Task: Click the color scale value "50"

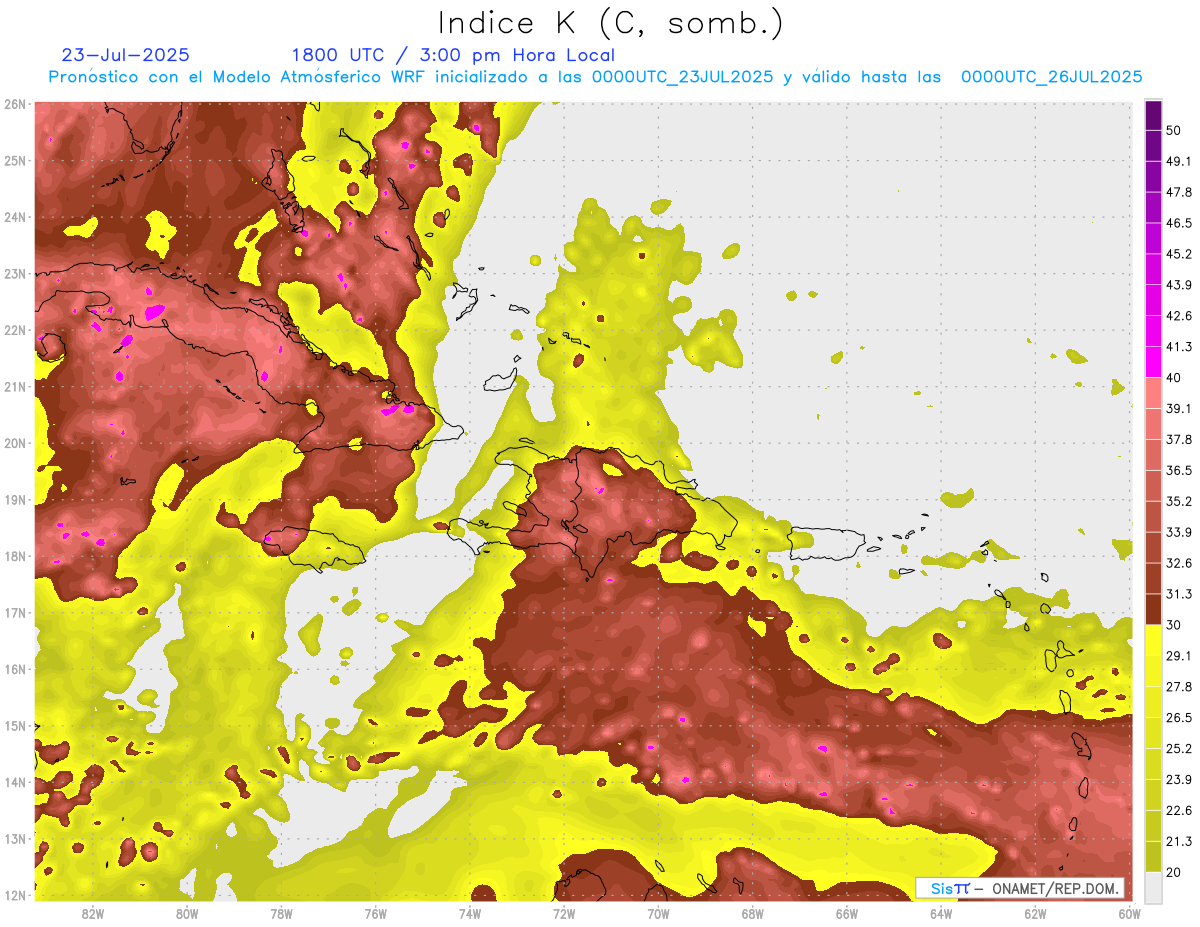Action: coord(1175,130)
